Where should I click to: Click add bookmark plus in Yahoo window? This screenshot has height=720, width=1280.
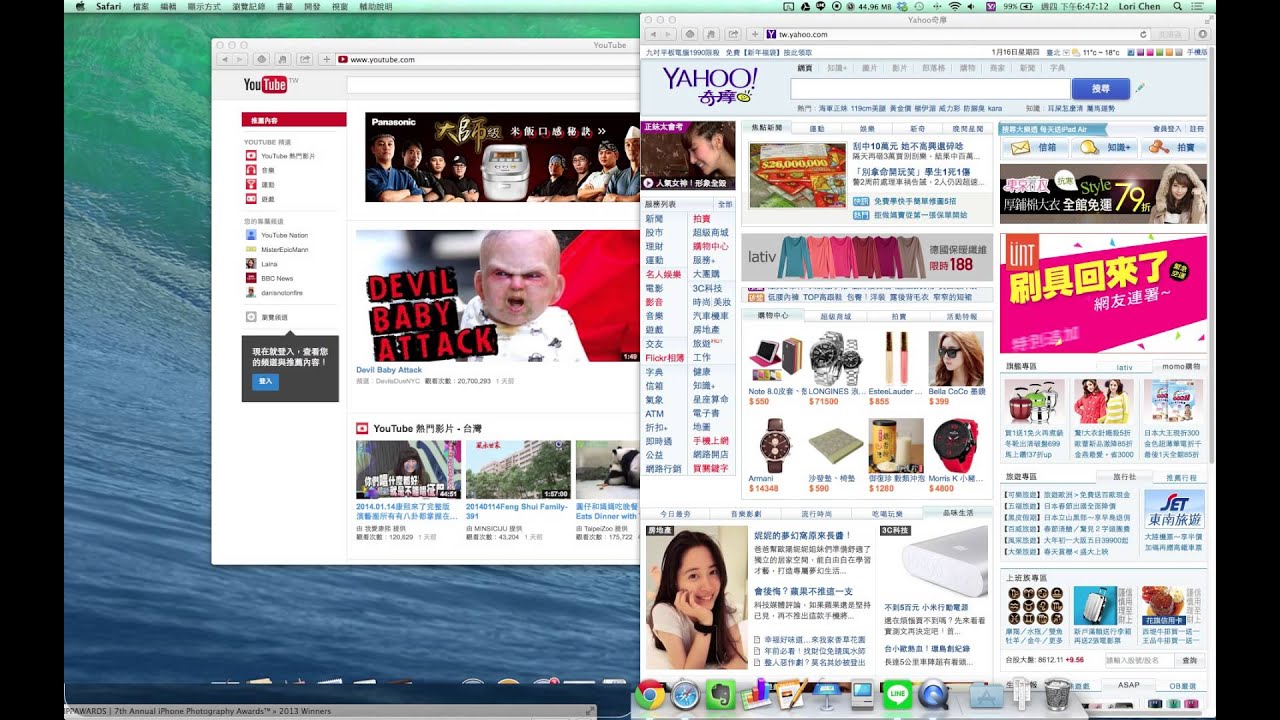coord(756,34)
